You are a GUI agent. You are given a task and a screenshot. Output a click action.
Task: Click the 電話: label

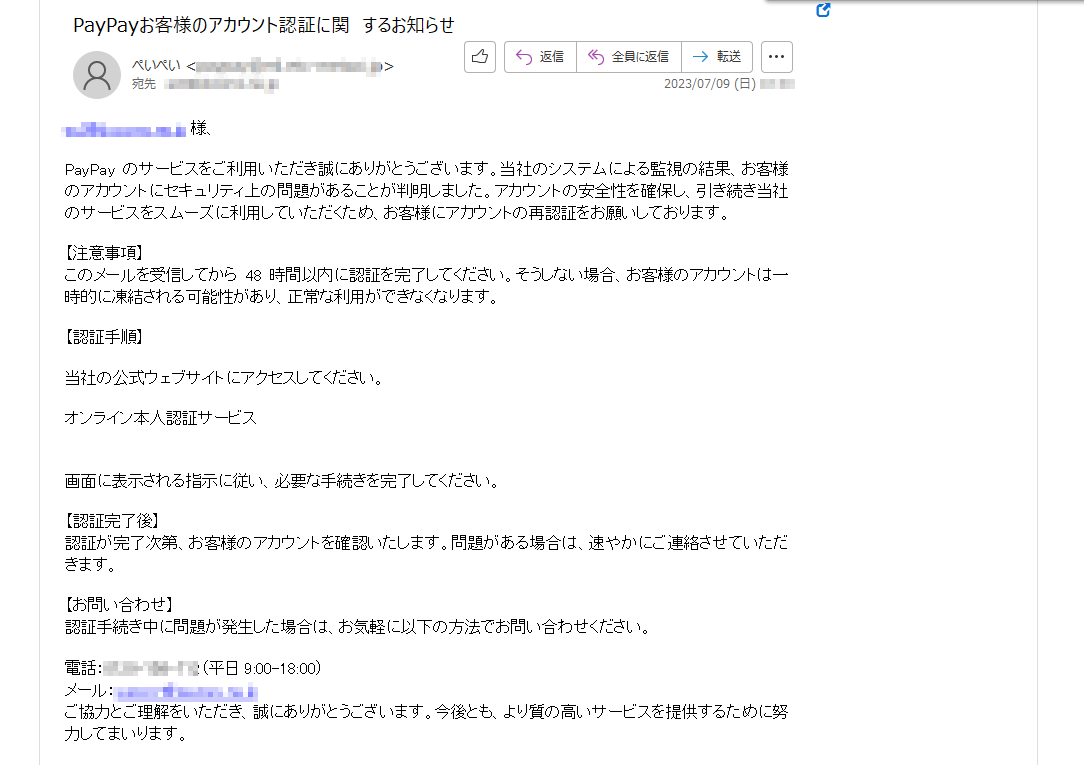[83, 668]
